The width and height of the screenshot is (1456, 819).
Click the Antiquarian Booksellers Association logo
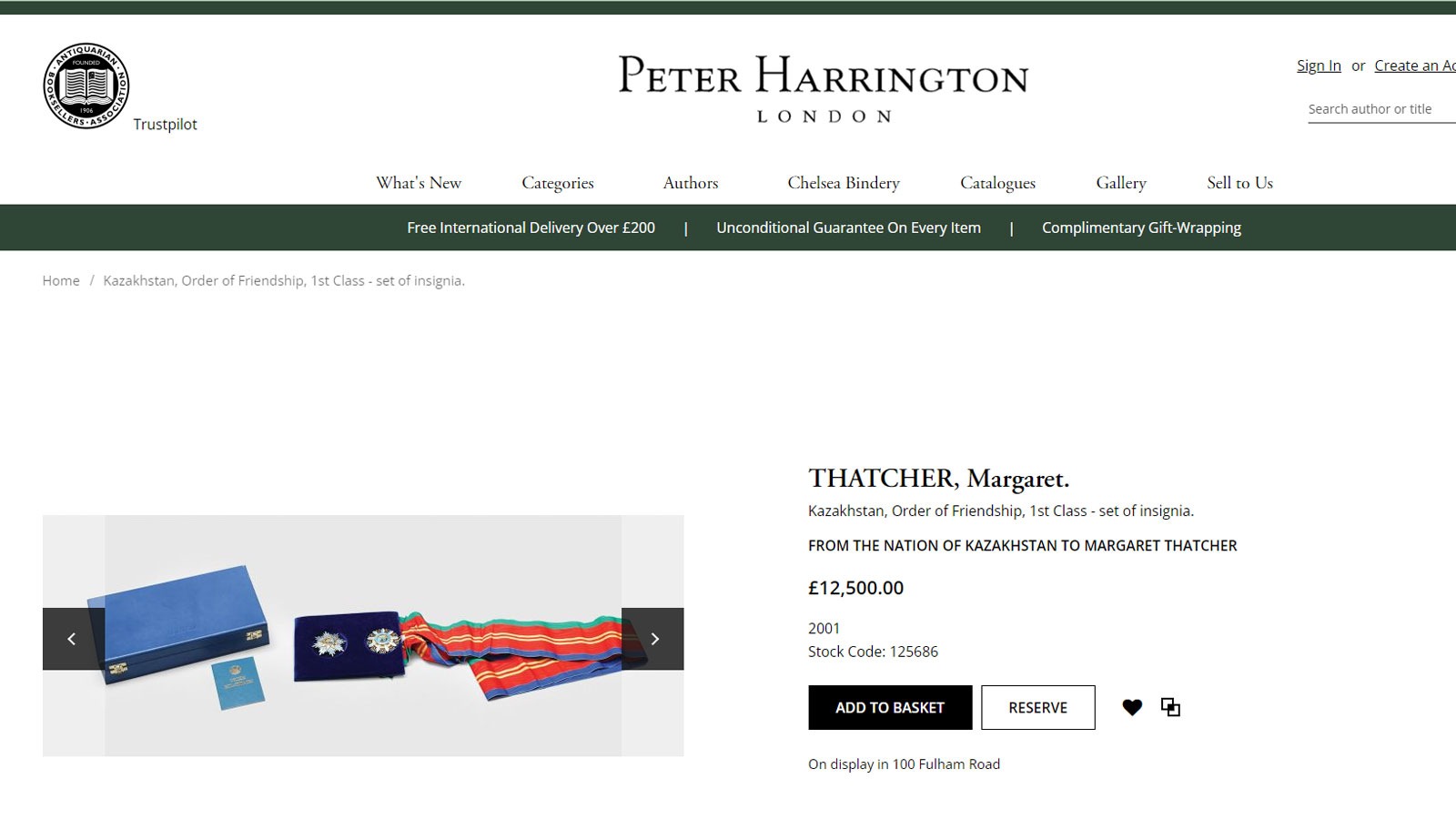86,86
